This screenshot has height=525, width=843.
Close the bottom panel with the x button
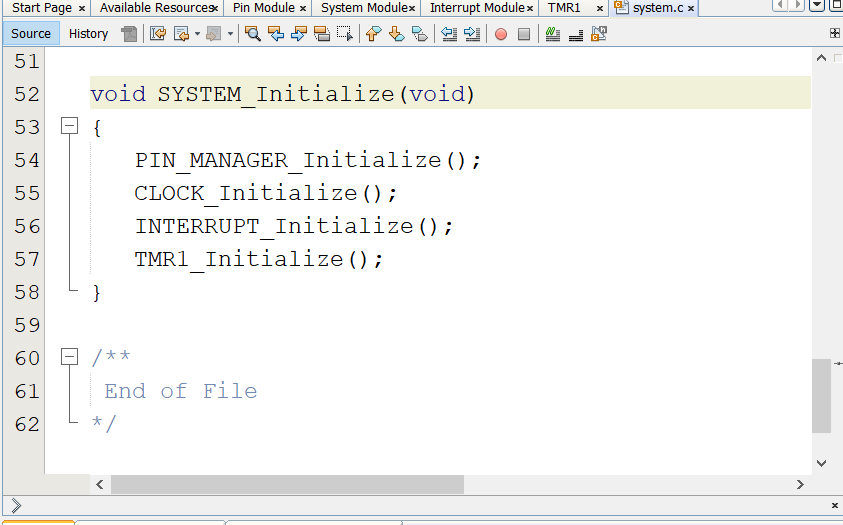pyautogui.click(x=834, y=505)
